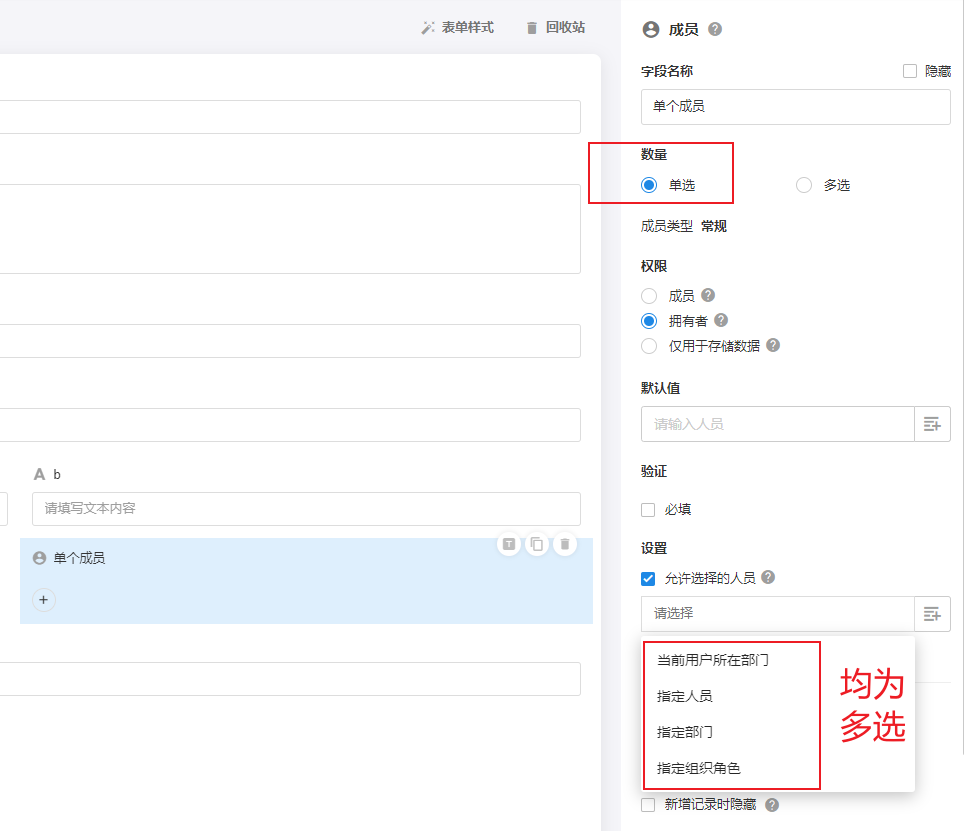This screenshot has width=964, height=831.
Task: Click the list-add icon beside 请选择
Action: (x=932, y=613)
